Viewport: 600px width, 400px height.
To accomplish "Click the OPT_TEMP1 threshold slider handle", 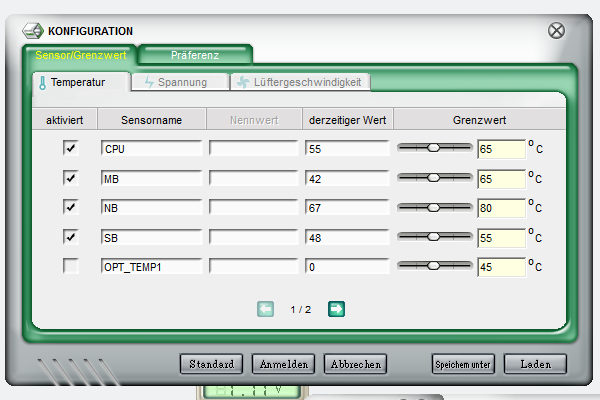I will coord(434,266).
